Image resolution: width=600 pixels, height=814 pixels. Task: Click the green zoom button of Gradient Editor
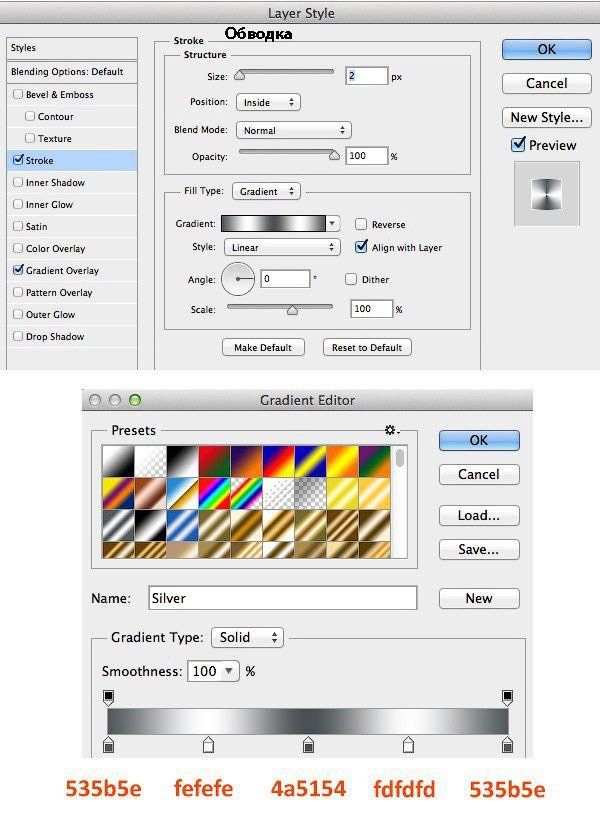[x=135, y=400]
